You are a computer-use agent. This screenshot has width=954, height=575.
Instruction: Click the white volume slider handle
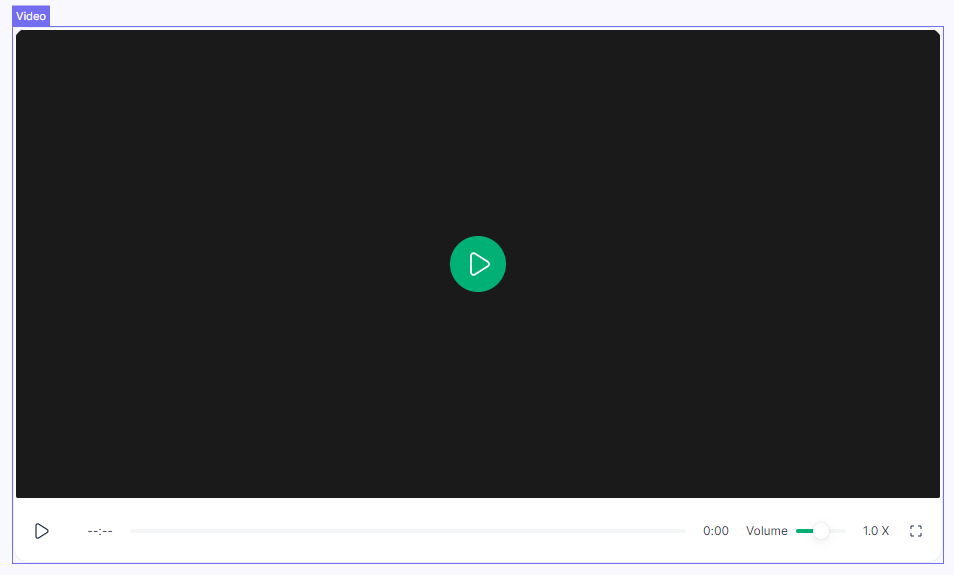point(821,531)
